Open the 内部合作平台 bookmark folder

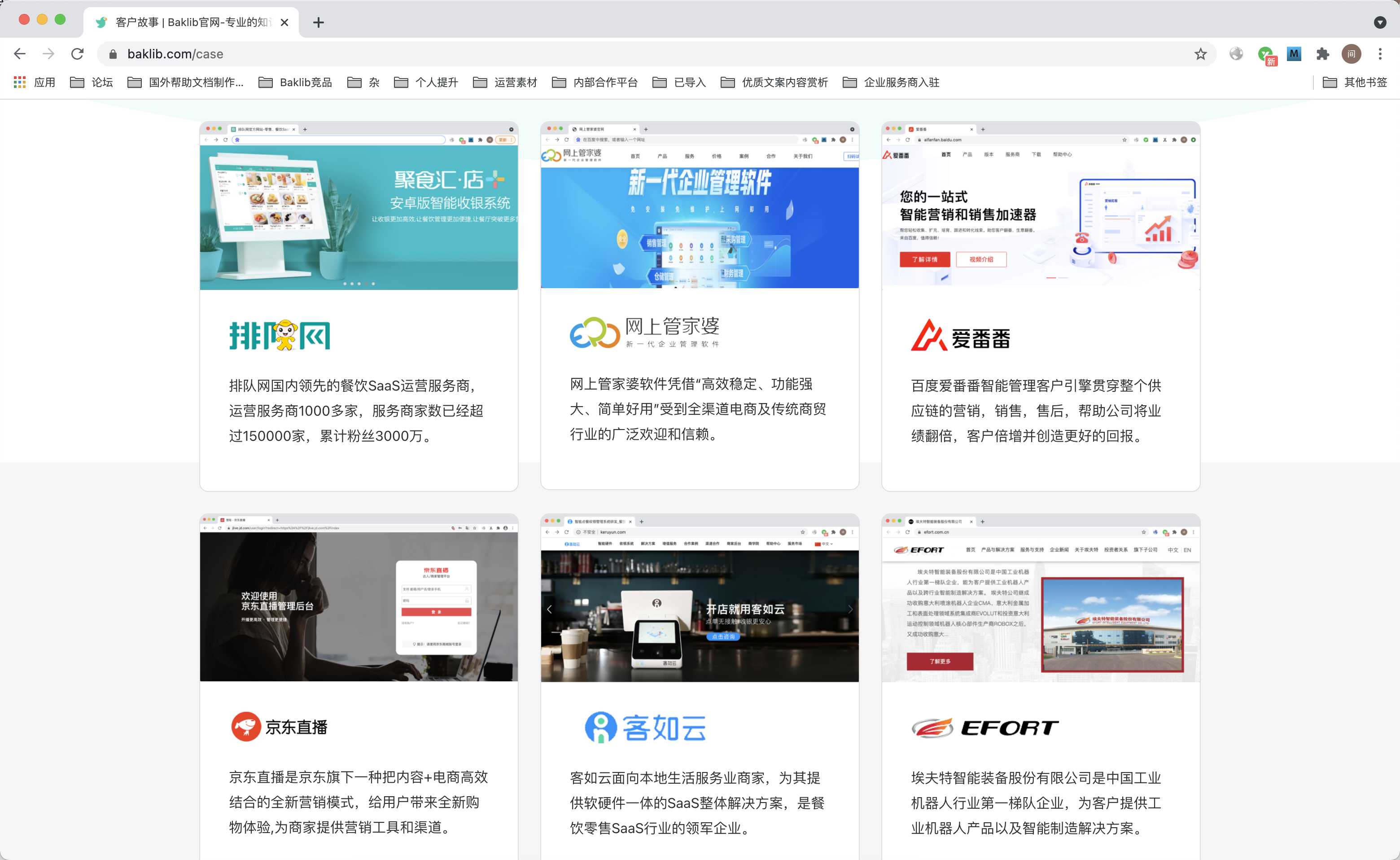click(595, 83)
